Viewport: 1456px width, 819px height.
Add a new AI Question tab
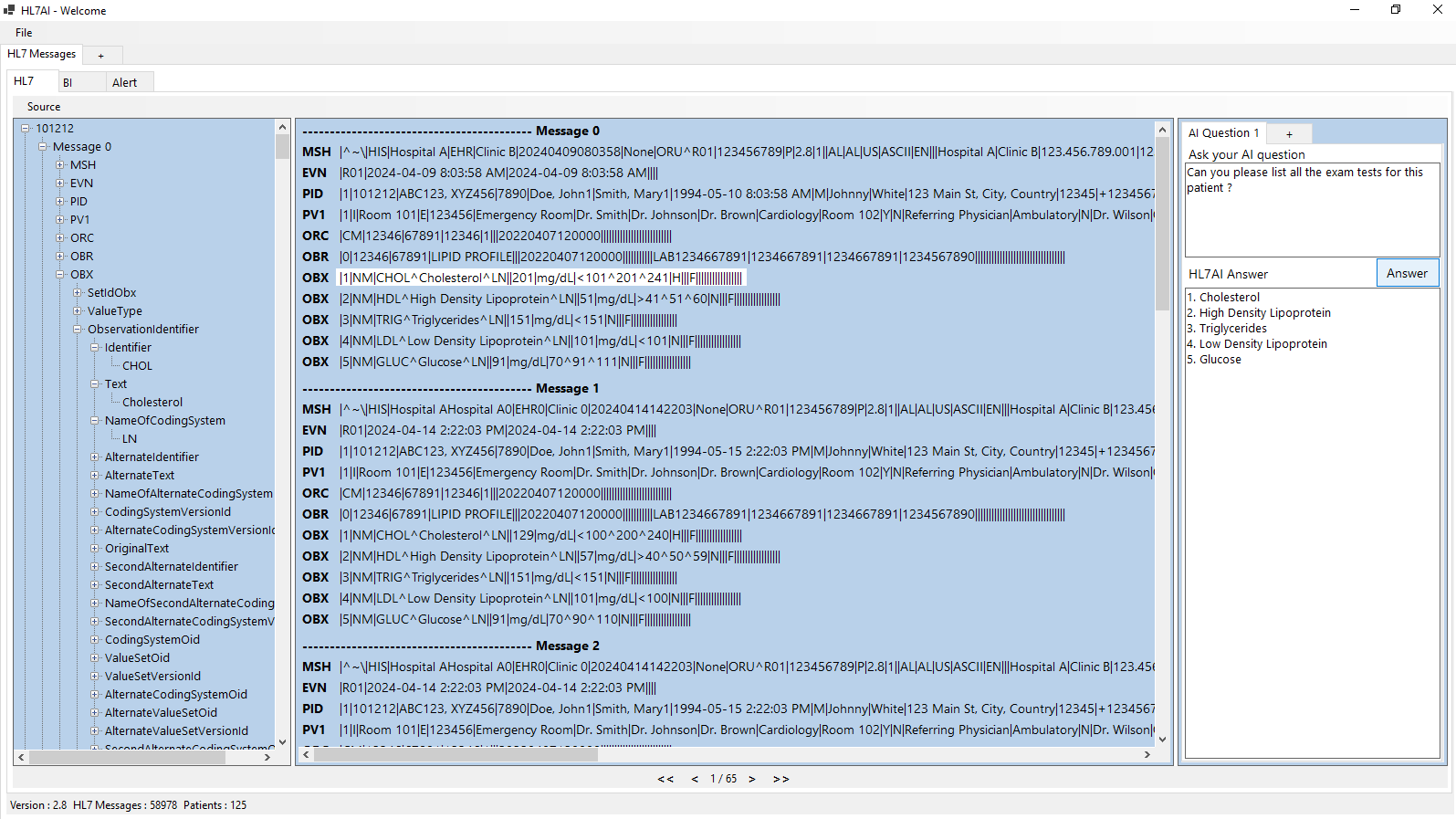point(1289,133)
